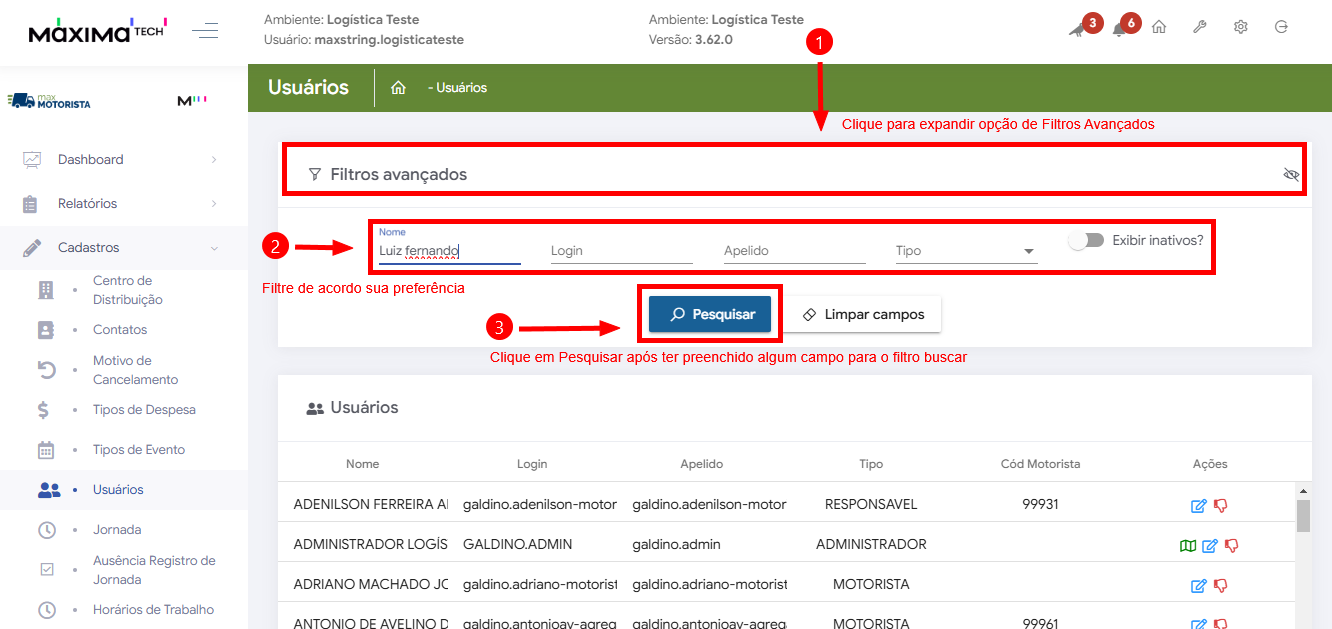Click apelido cell galdino.admin
Image resolution: width=1332 pixels, height=629 pixels.
pyautogui.click(x=676, y=544)
